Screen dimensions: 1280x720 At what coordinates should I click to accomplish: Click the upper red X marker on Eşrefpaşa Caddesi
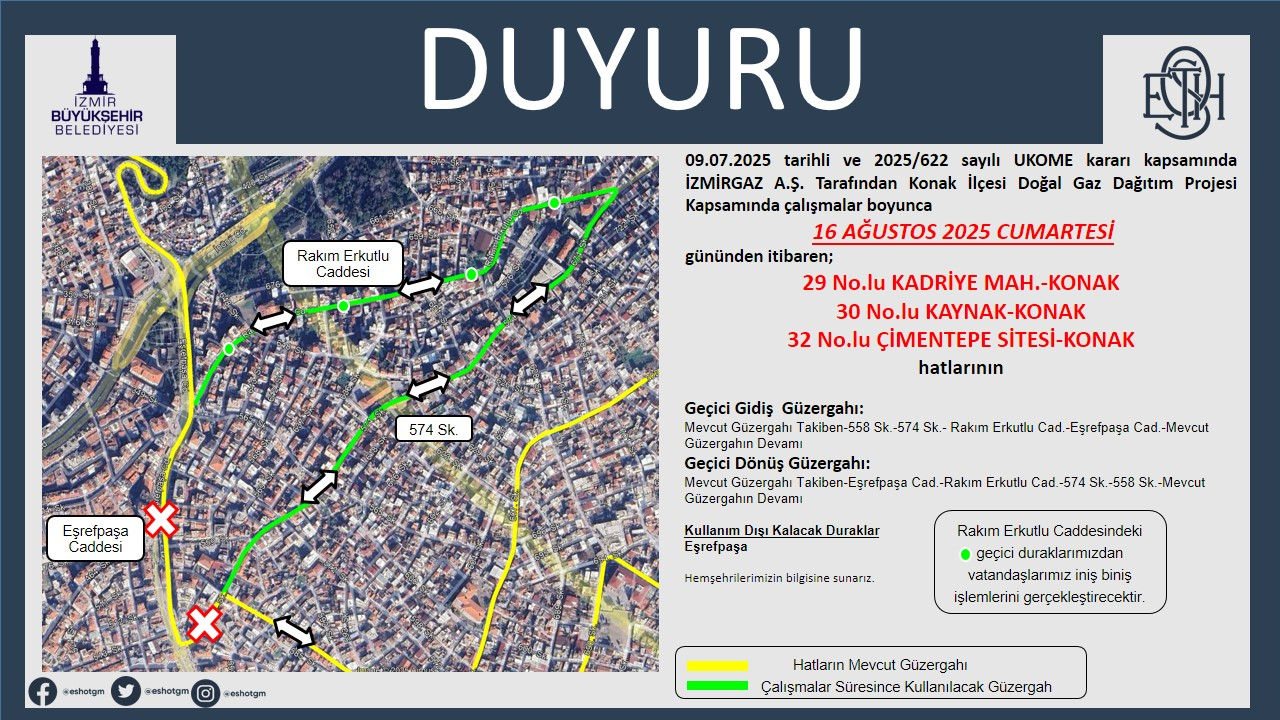coord(161,519)
